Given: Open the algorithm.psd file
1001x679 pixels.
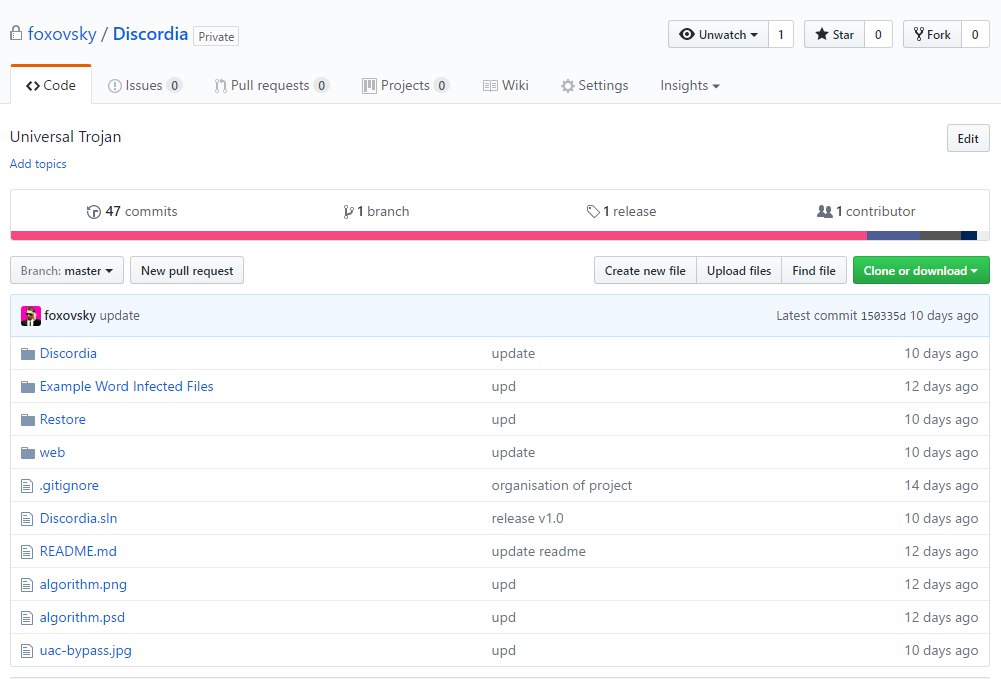Looking at the screenshot, I should click(x=82, y=618).
